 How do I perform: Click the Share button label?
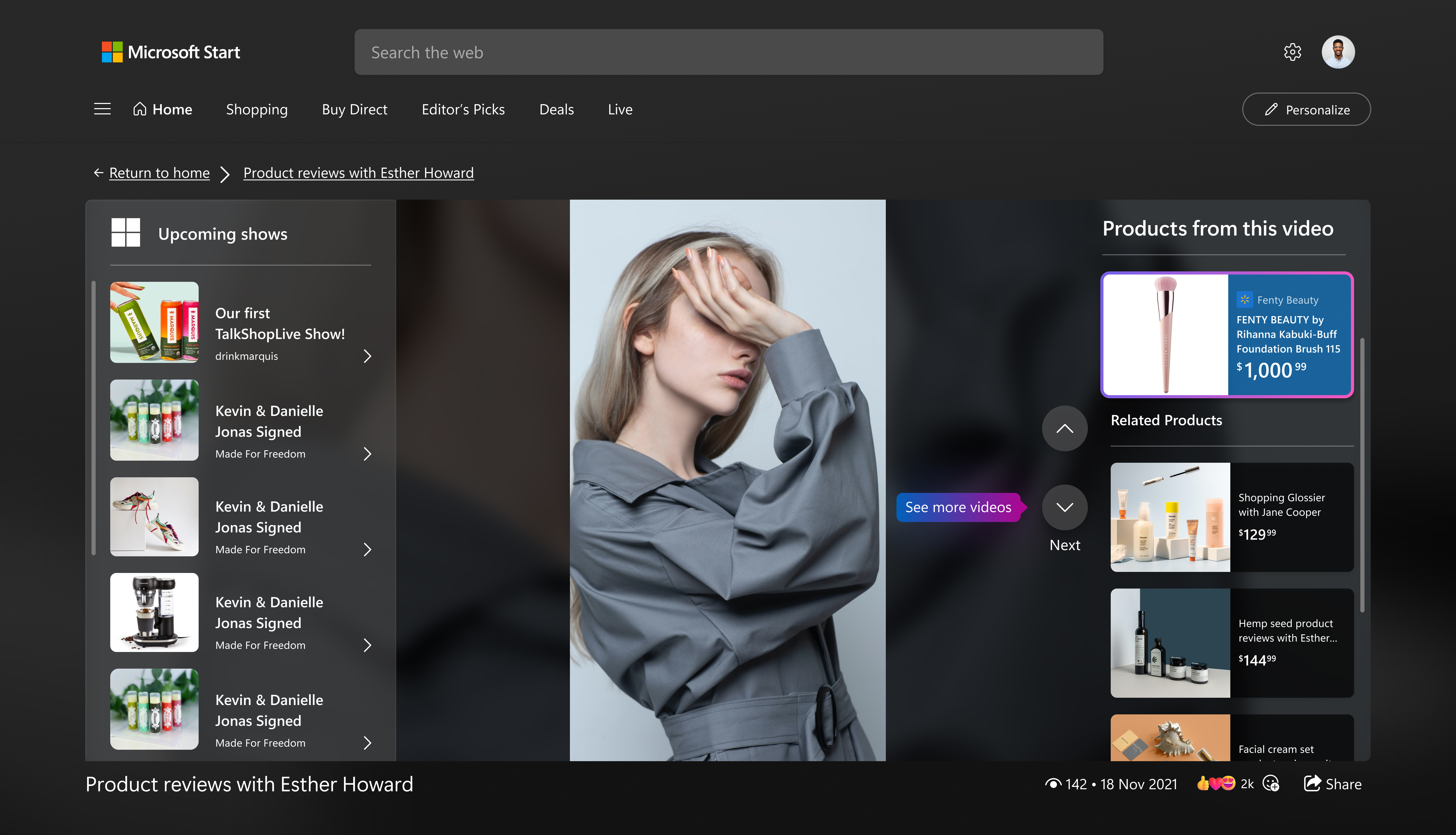pos(1344,784)
